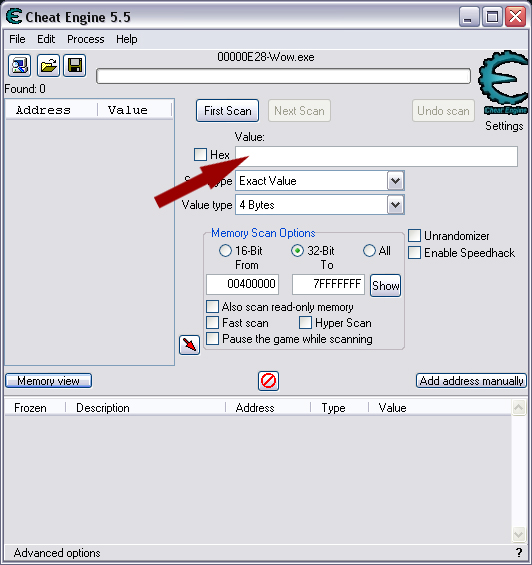Click the Show button
The image size is (532, 565).
point(385,285)
